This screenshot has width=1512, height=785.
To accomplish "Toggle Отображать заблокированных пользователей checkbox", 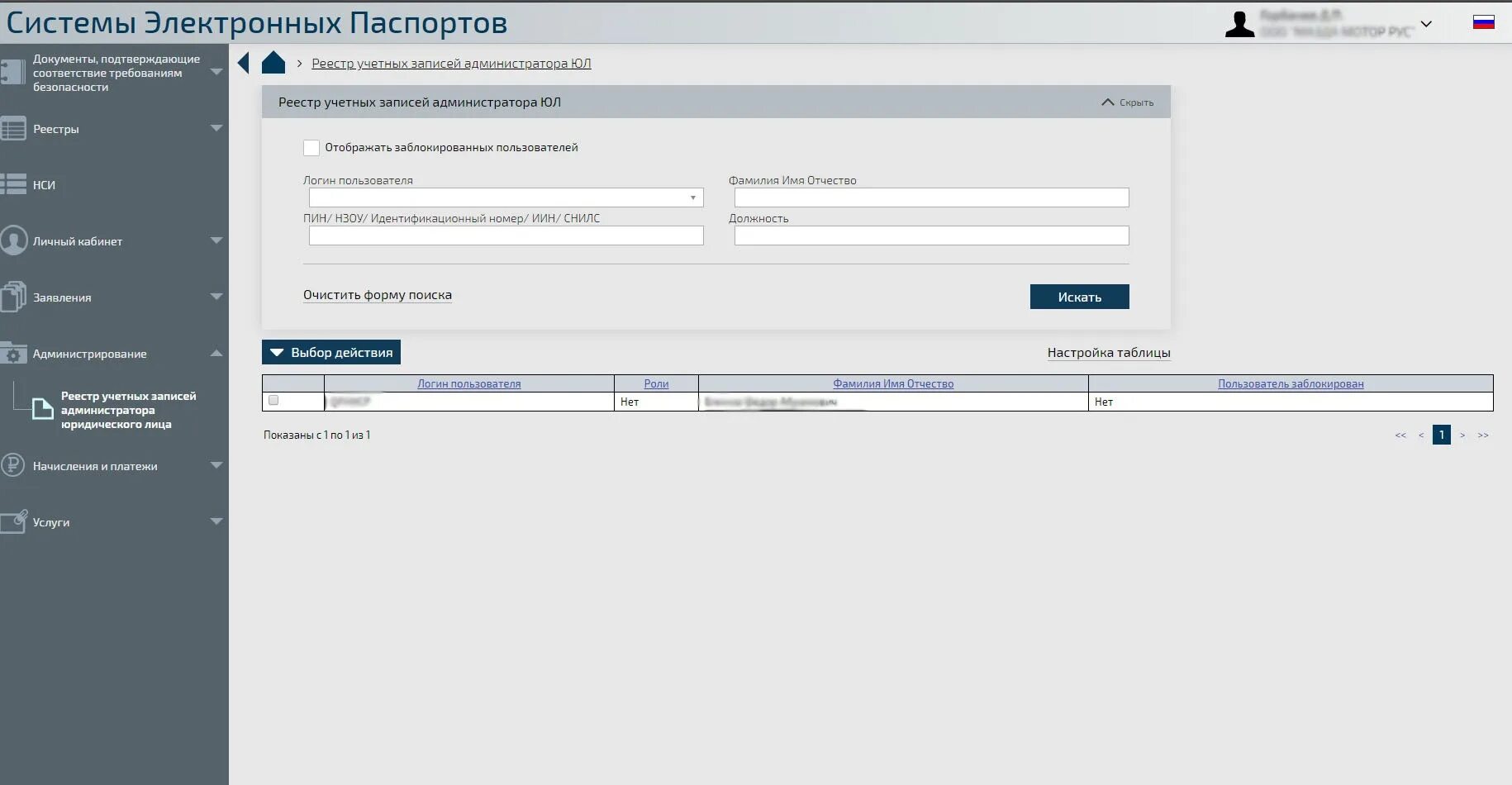I will point(311,148).
